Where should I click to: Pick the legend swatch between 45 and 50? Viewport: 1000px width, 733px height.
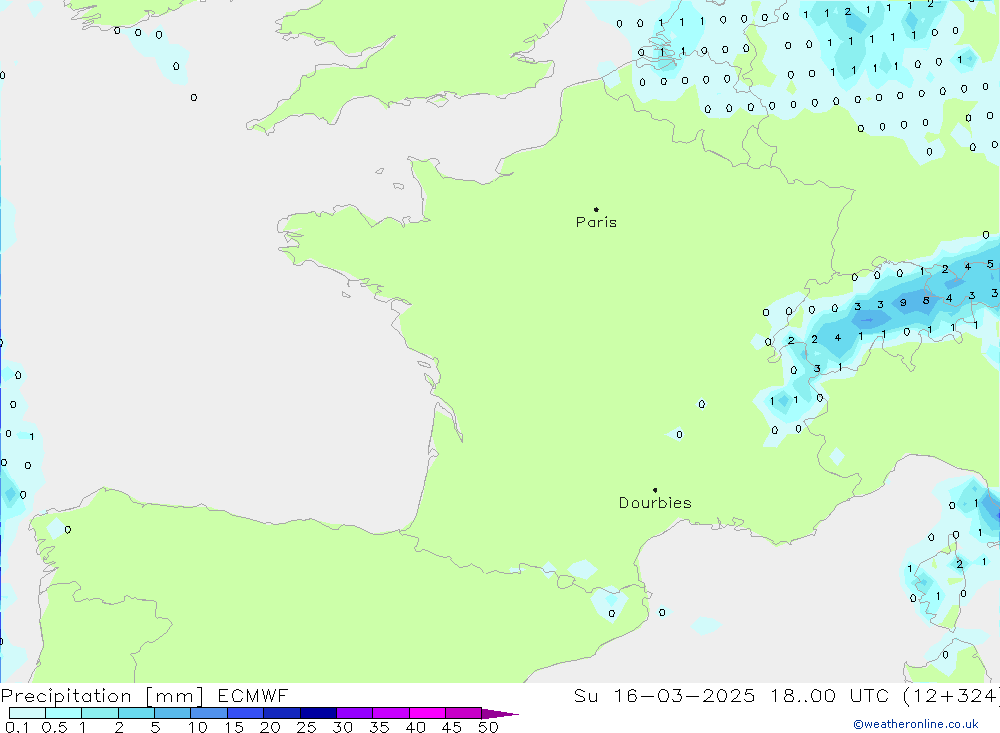pos(464,713)
